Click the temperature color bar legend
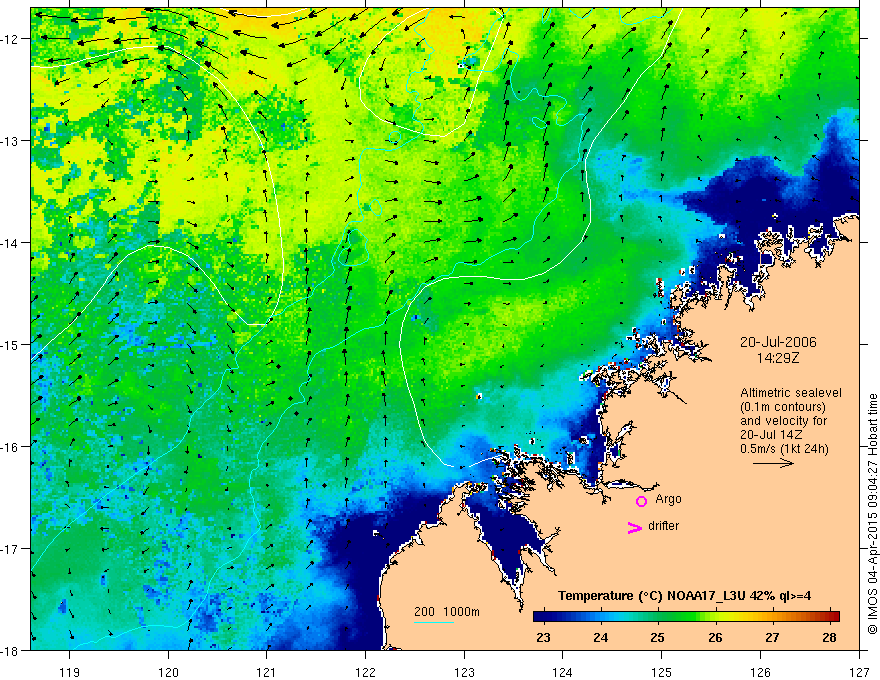Screen dimensions: 880x680 (686, 616)
